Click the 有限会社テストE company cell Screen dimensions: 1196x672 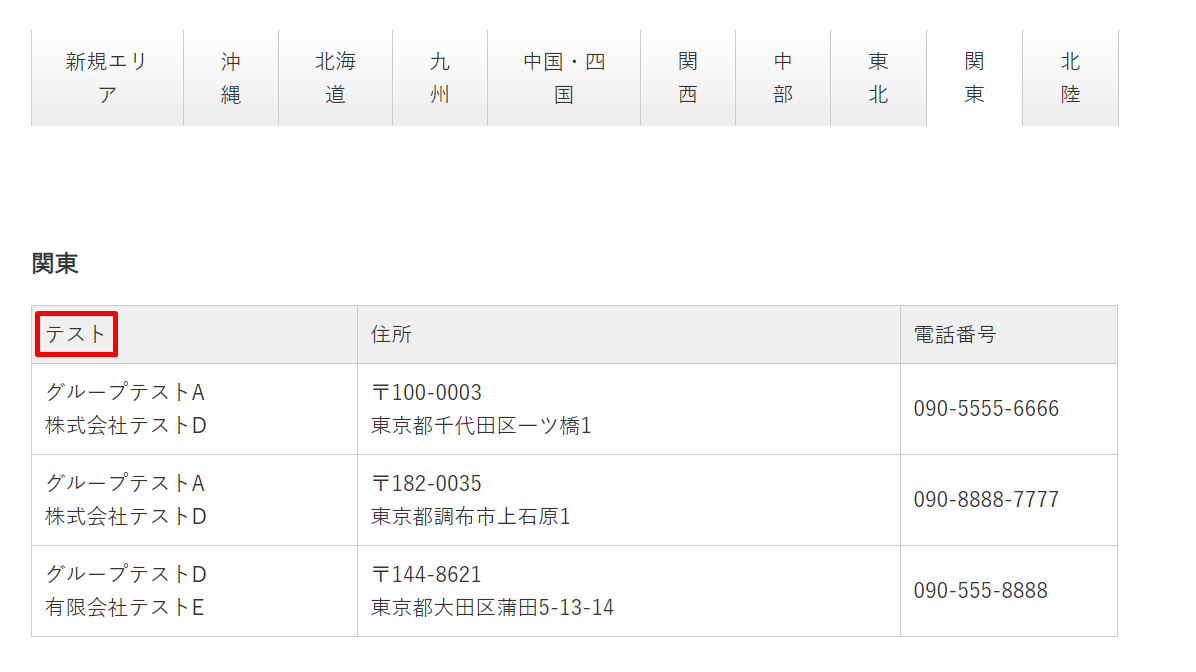(125, 607)
